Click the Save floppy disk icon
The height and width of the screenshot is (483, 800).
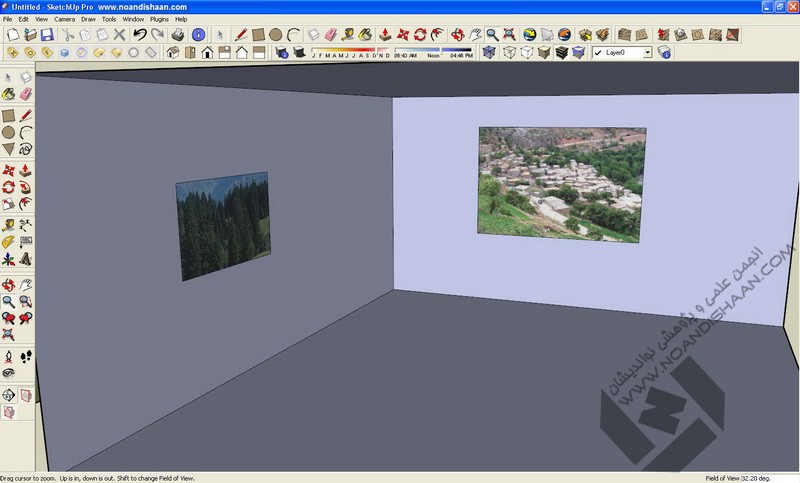(47, 35)
